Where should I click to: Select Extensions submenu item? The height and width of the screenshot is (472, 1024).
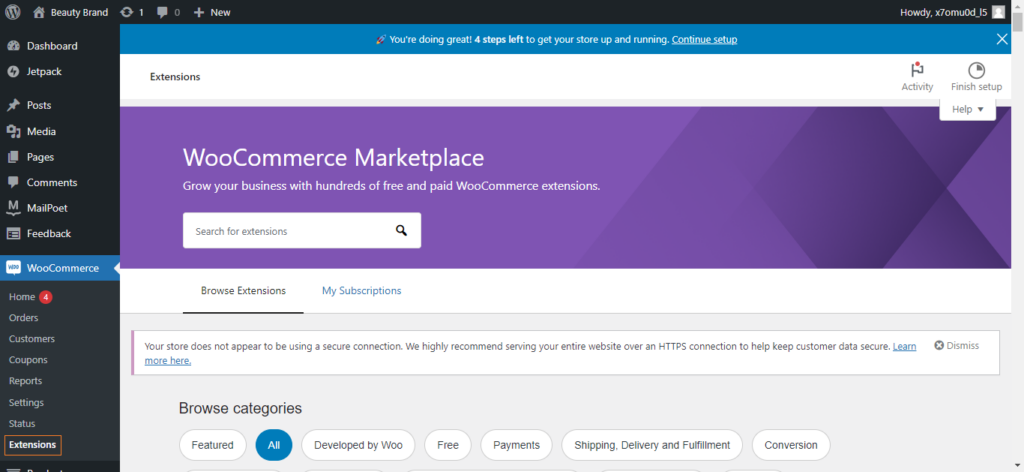[33, 445]
